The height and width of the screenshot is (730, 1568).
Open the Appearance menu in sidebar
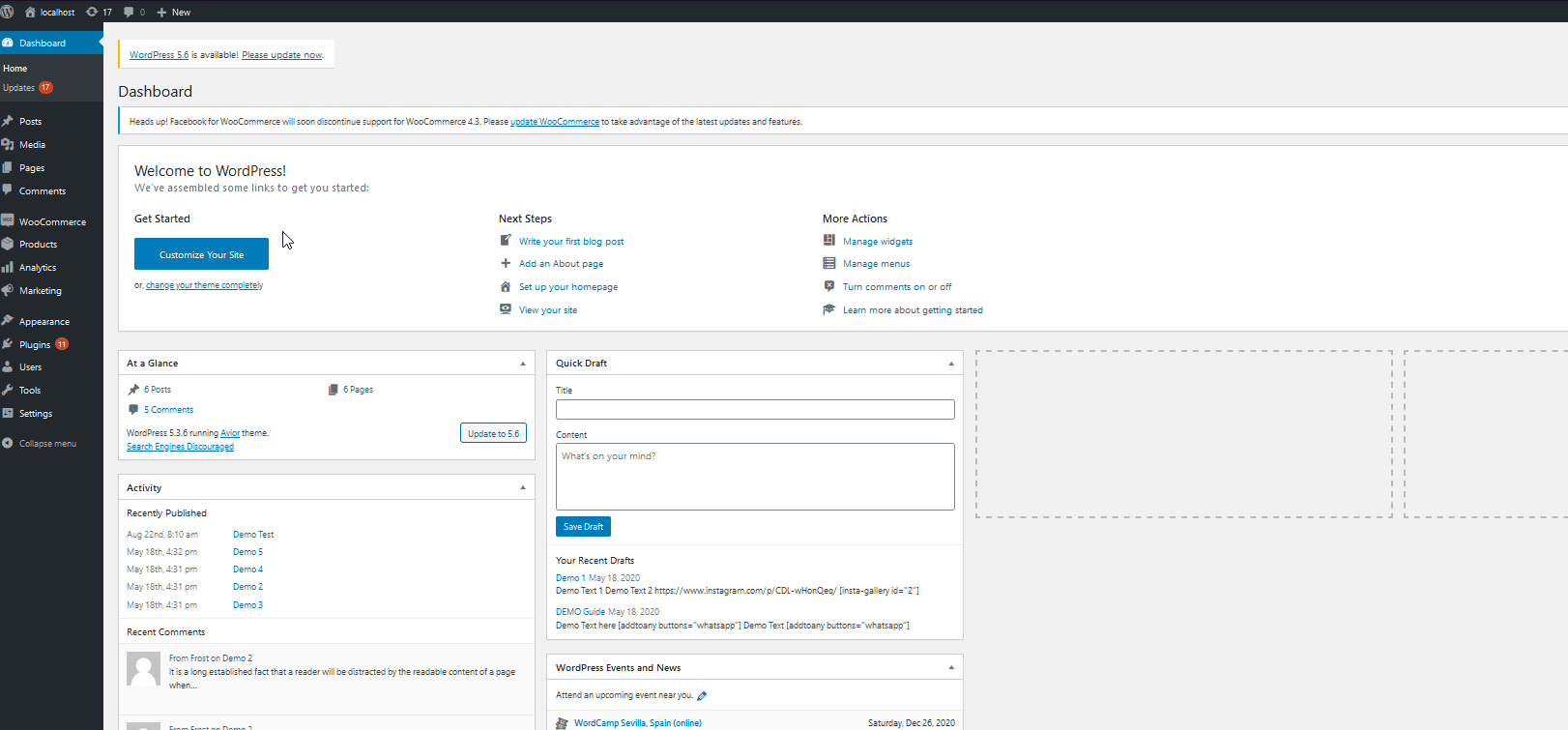tap(44, 321)
